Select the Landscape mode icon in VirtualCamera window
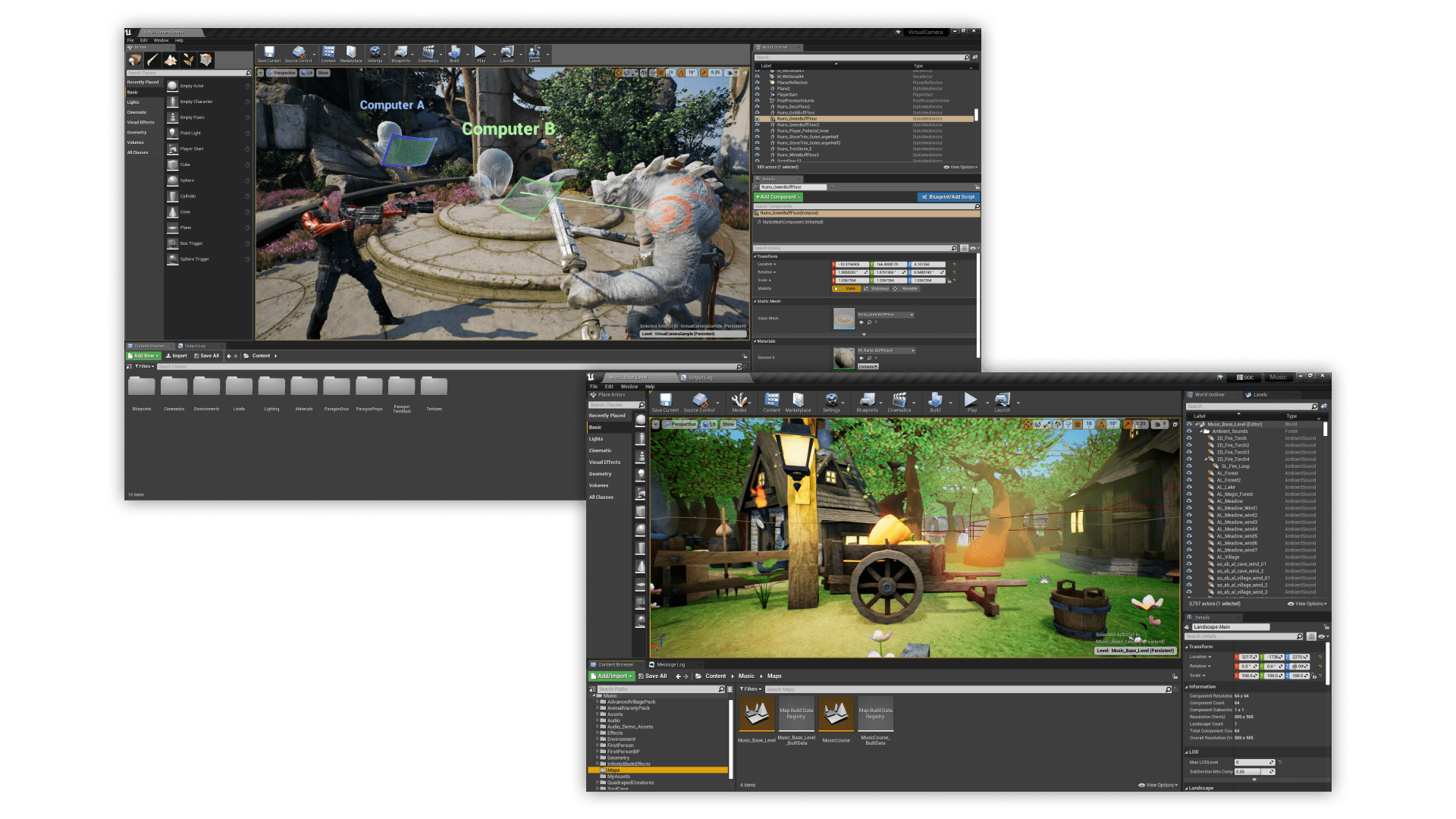This screenshot has height=819, width=1456. pos(170,60)
